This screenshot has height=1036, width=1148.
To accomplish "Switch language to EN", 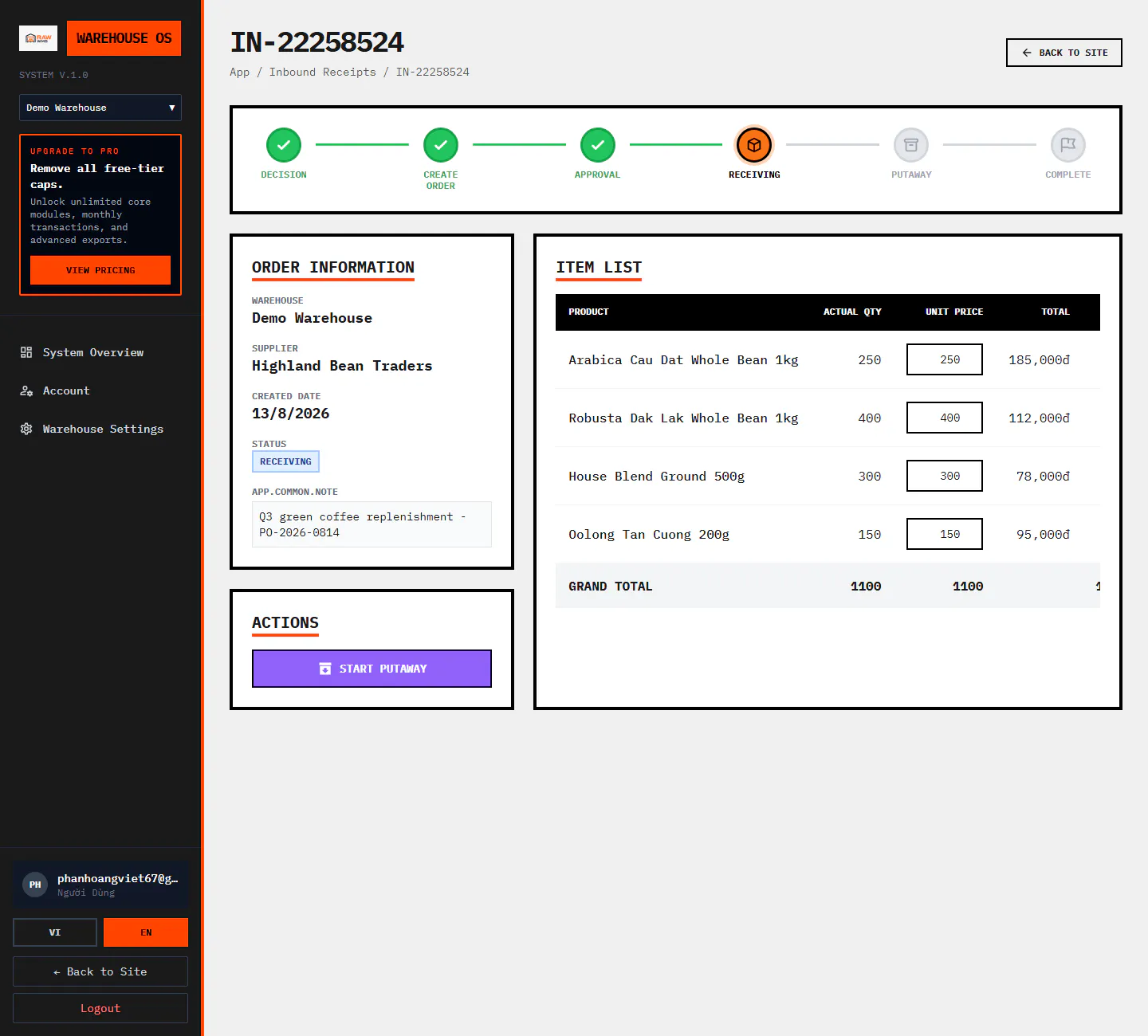I will click(146, 932).
